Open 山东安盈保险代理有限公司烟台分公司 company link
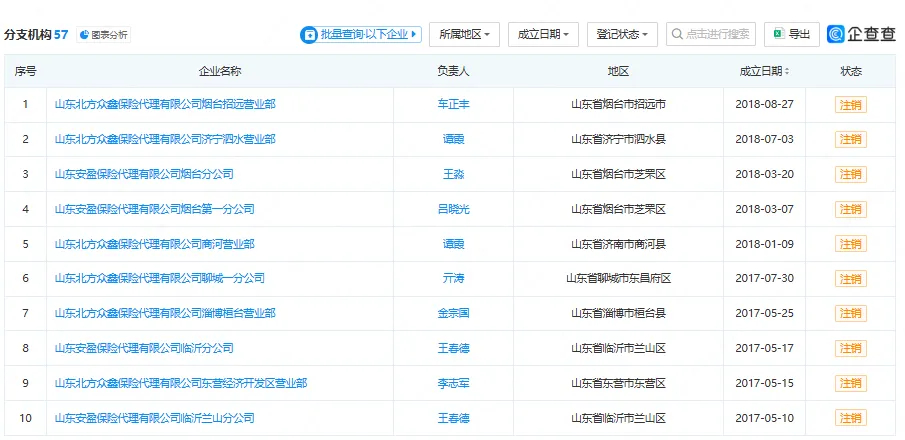Viewport: 905px width, 440px height. coord(144,174)
